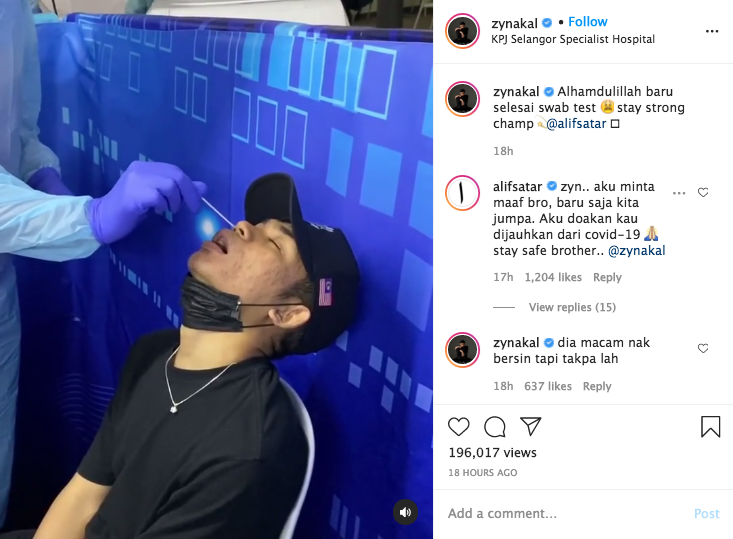Reply to alifsatar's comment

pos(607,277)
